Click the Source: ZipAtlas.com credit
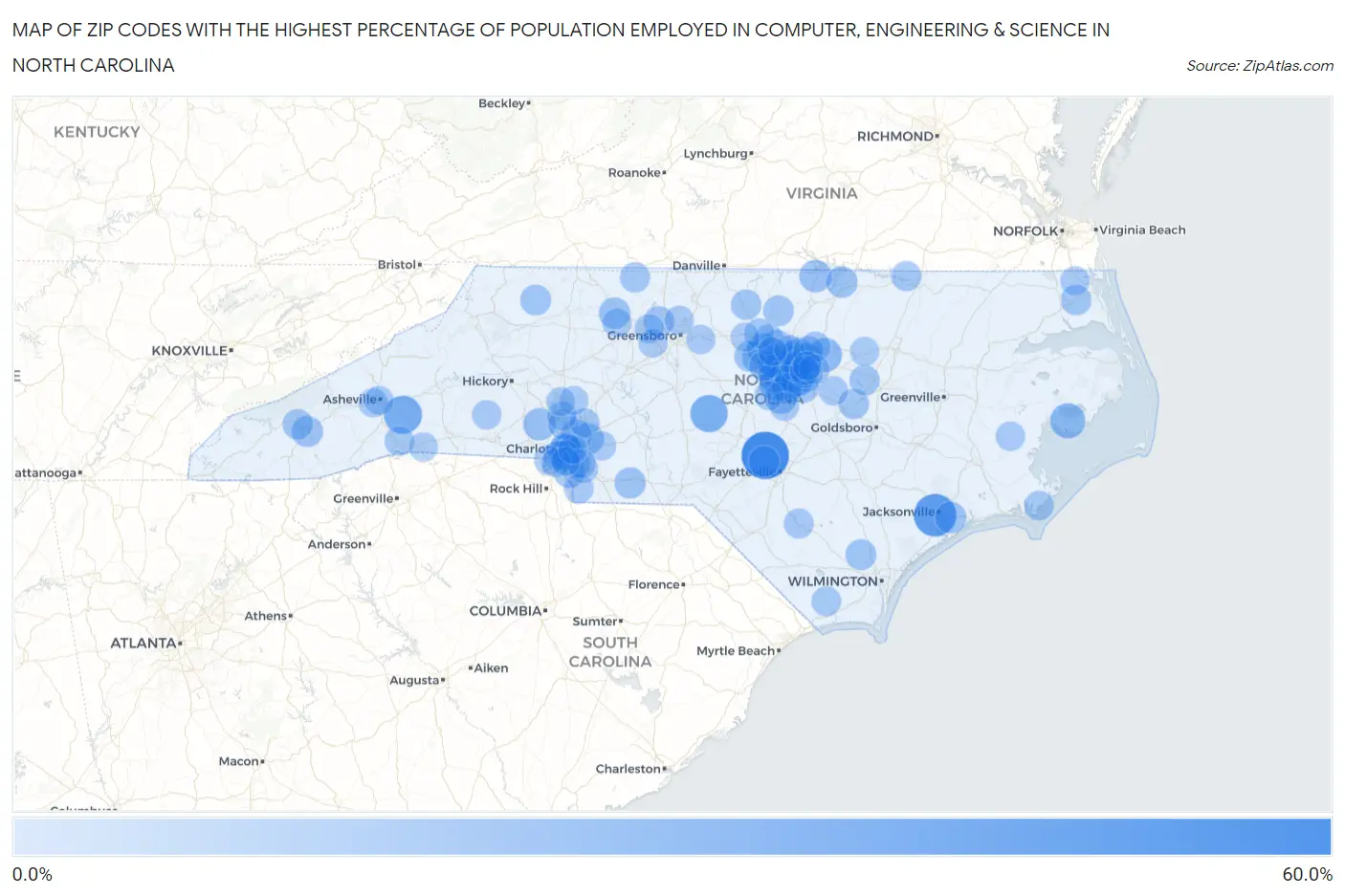Screen dimensions: 1345x896 1260,66
